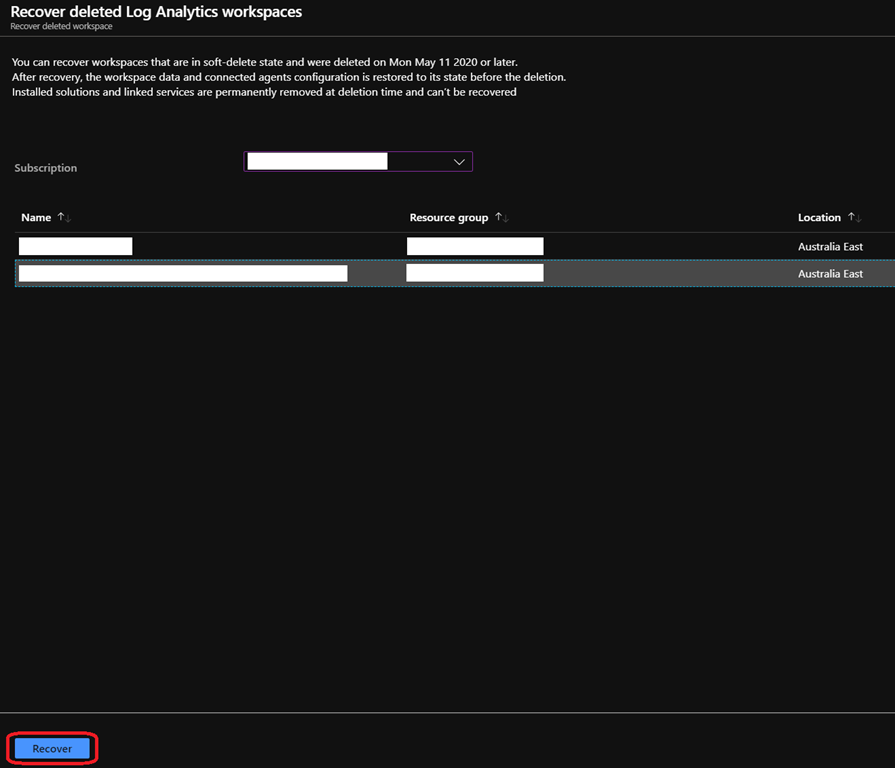This screenshot has width=895, height=768.
Task: Click Australia East in the highlighted row
Action: pyautogui.click(x=830, y=274)
